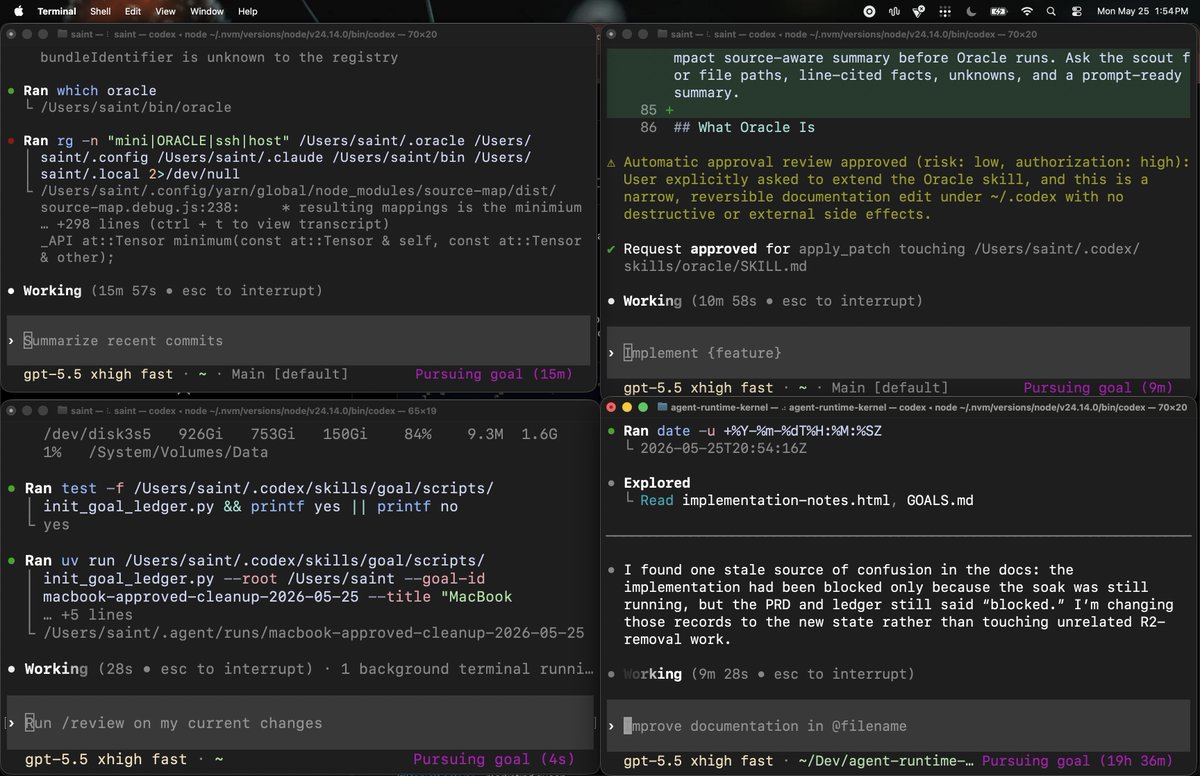Click '1 background terminal runni…' status text
This screenshot has width=1200, height=776.
click(467, 668)
